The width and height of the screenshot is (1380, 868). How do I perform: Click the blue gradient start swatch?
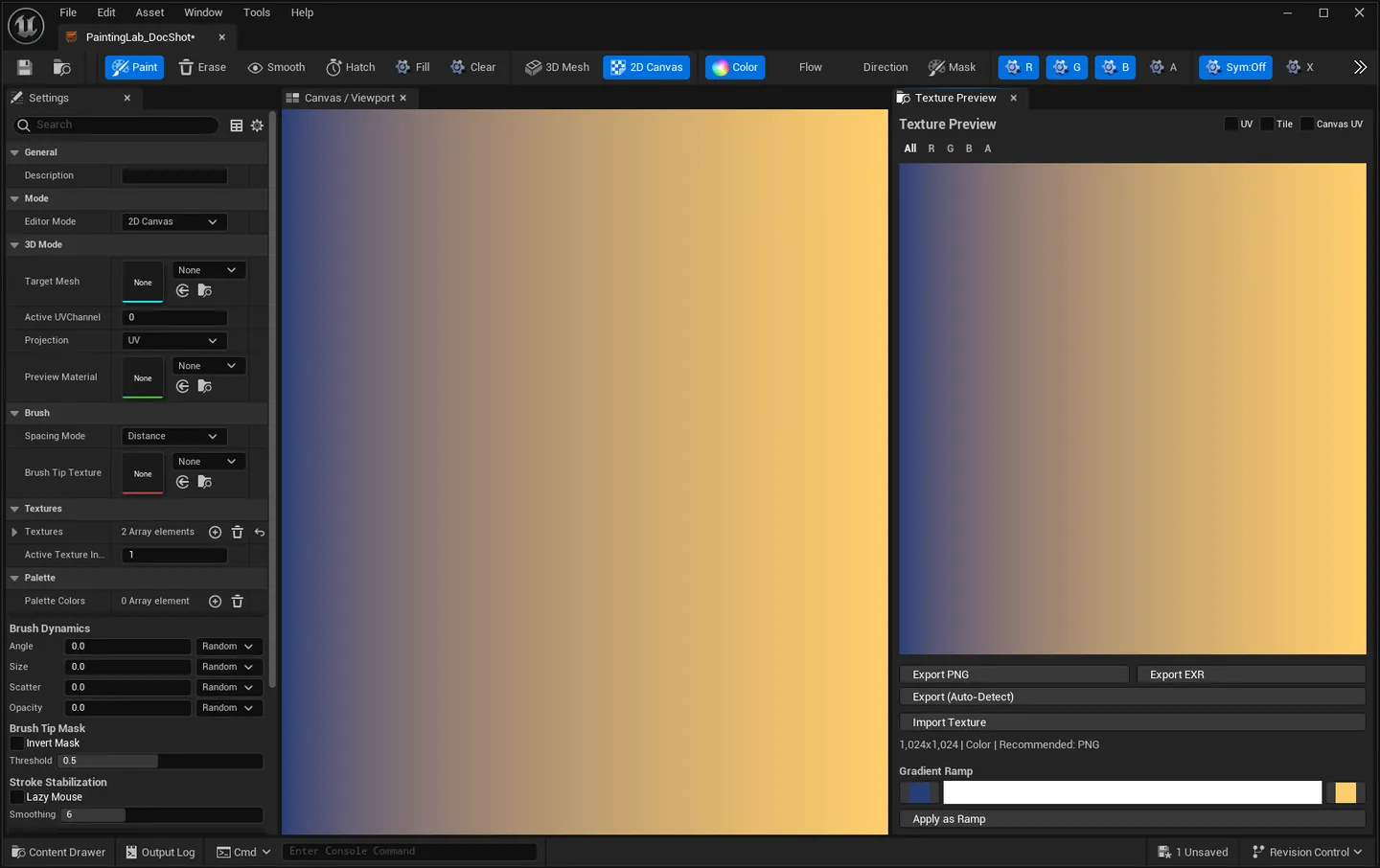(919, 792)
